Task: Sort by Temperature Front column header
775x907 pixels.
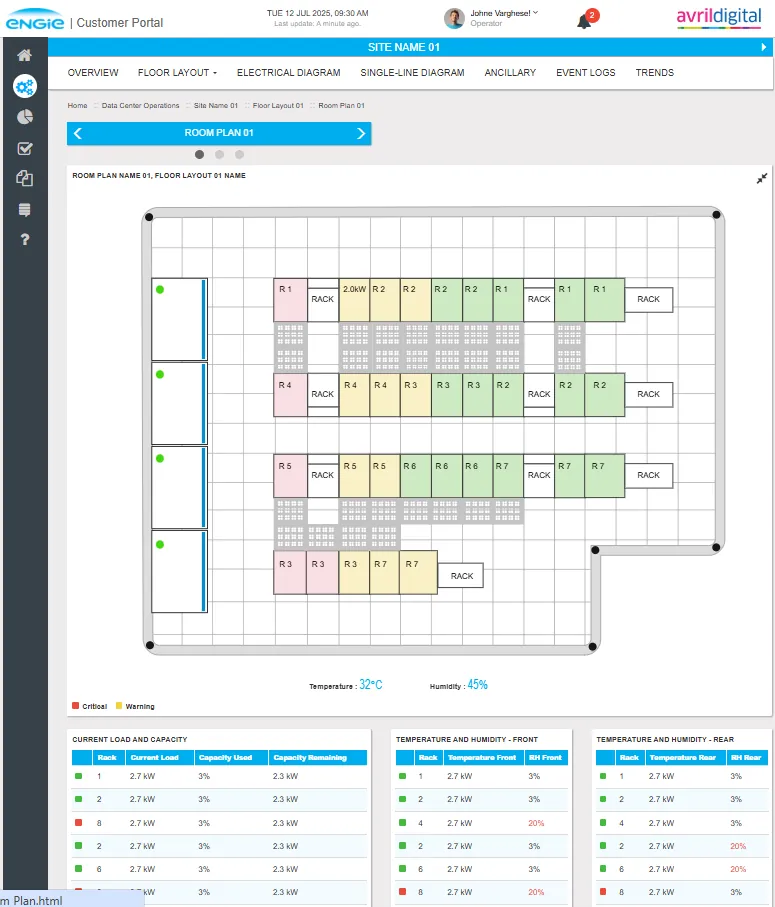Action: pos(483,758)
